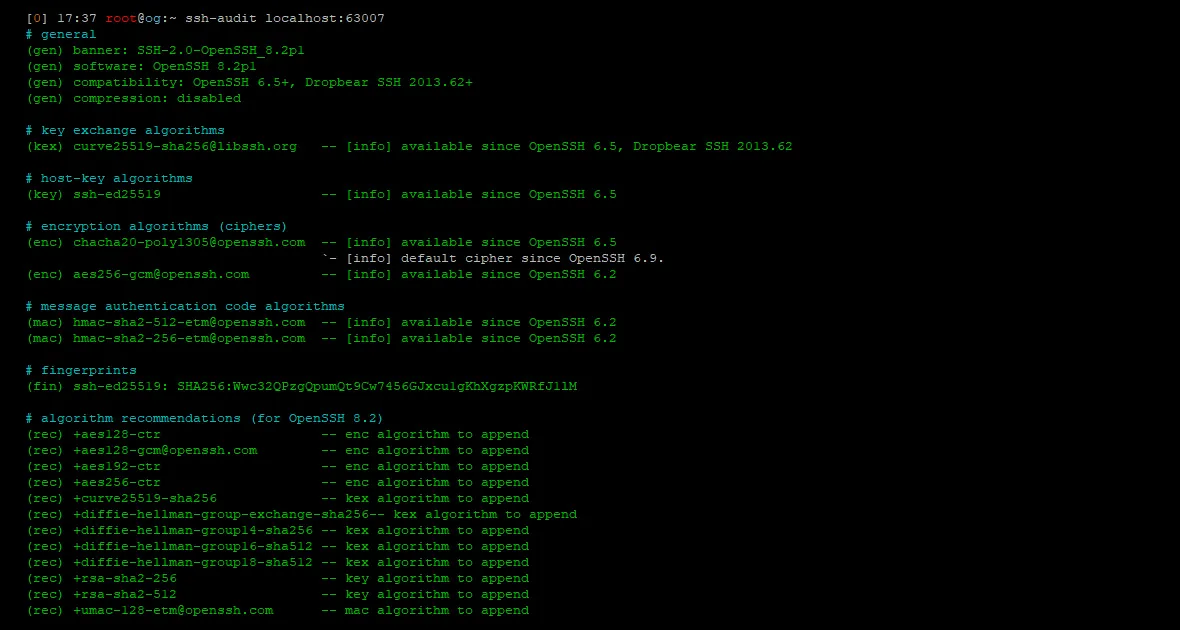Click the '# encryption algorithms (ciphers)' heading
This screenshot has height=630, width=1180.
point(157,226)
